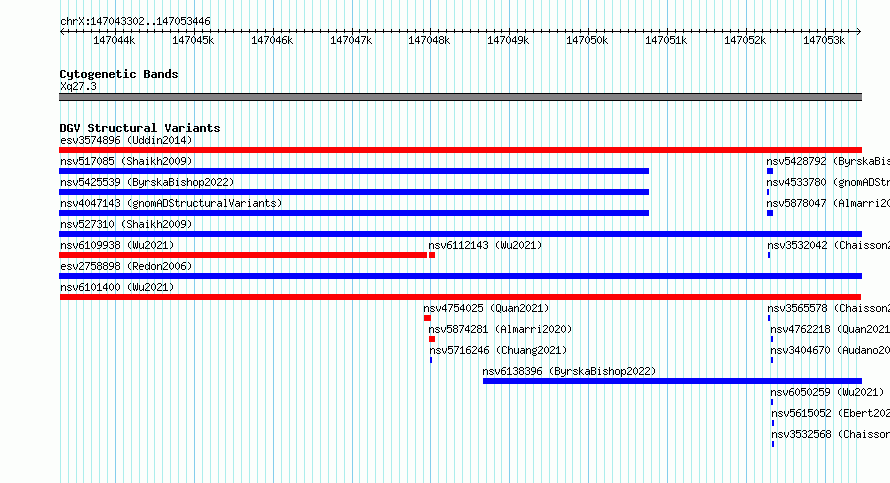
Task: Open nsv4762218 (Quan2021) variant label
Action: 830,329
